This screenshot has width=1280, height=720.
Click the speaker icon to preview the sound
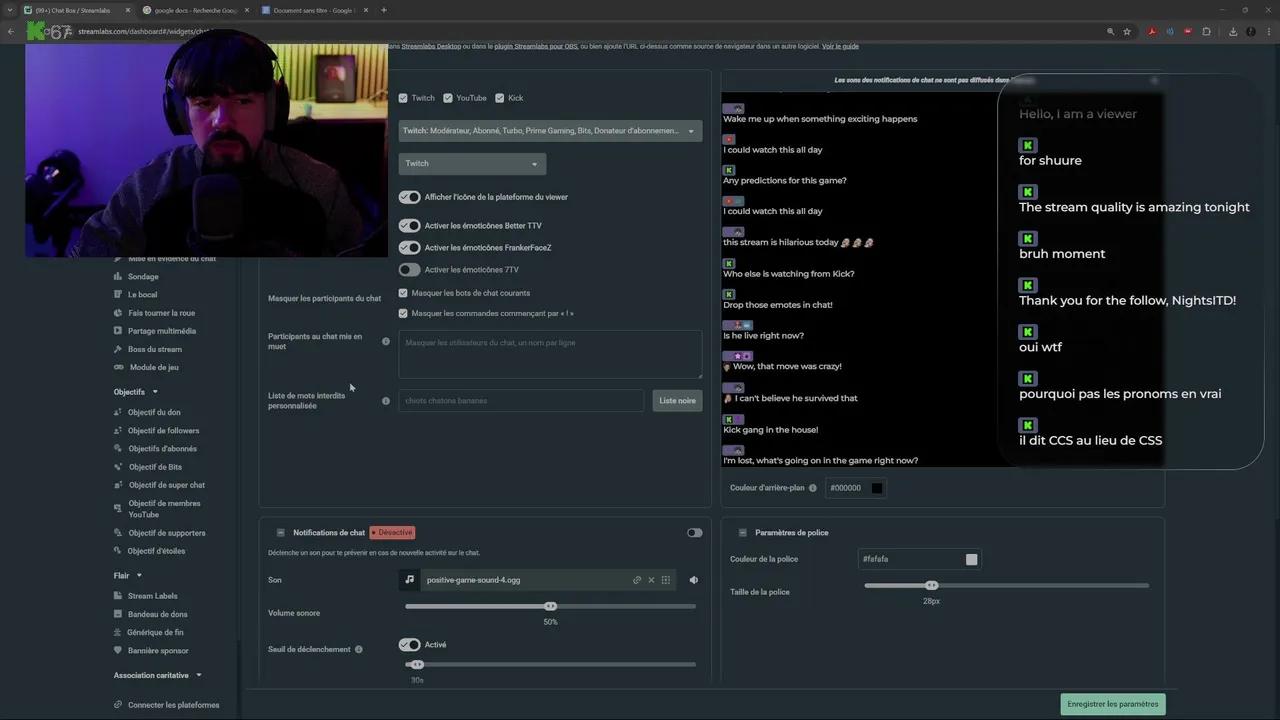(693, 580)
